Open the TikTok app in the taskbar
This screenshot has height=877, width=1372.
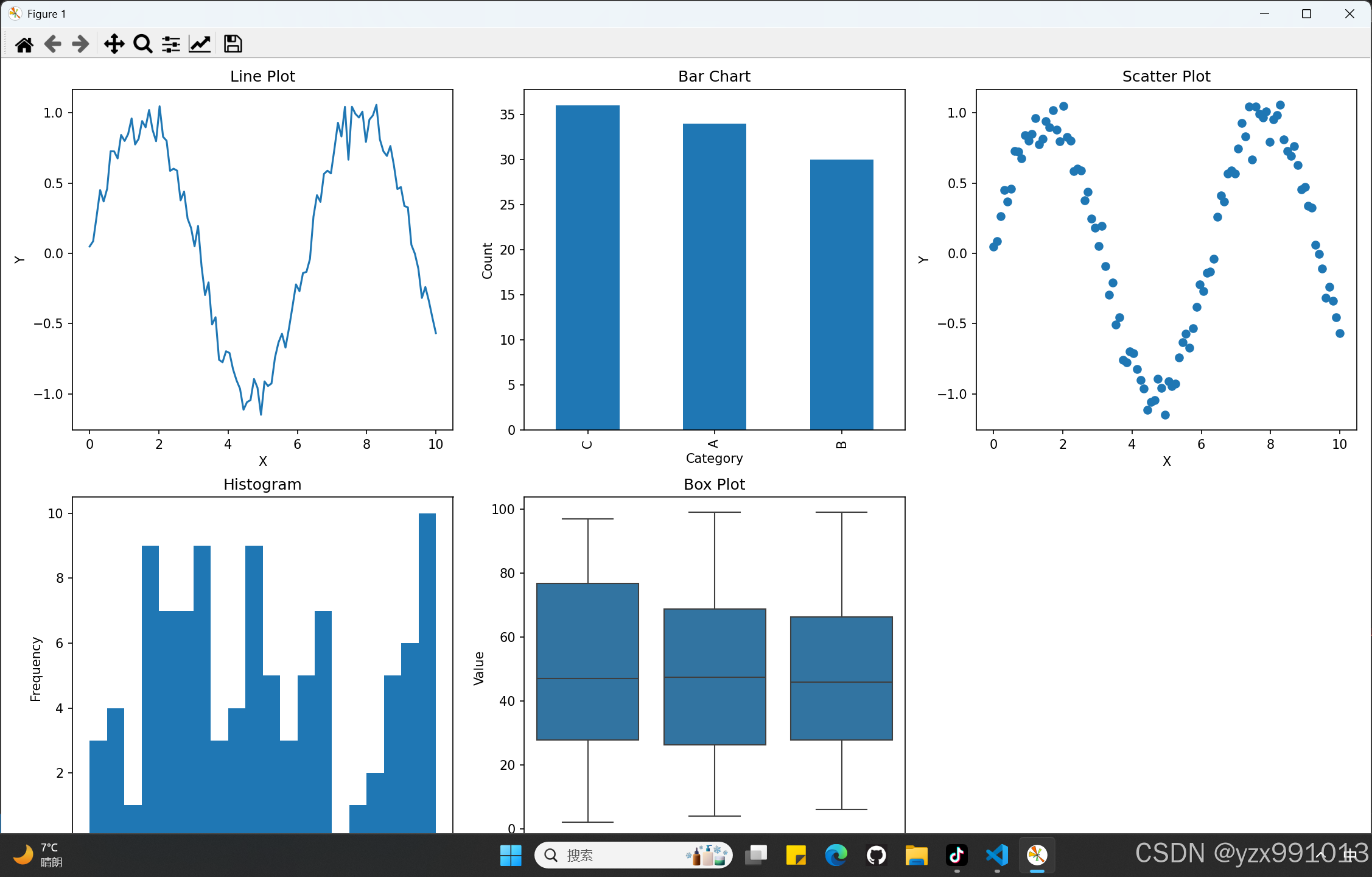point(956,855)
